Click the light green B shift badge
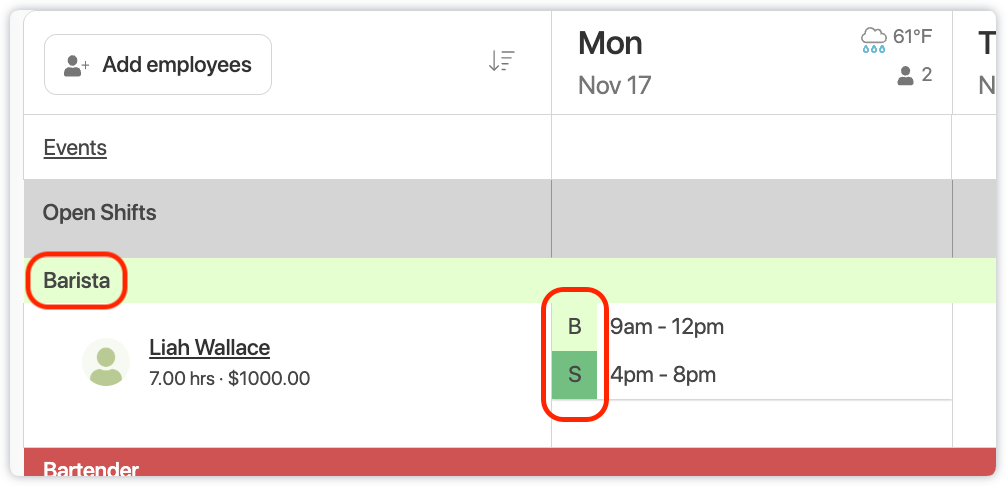1006x486 pixels. click(x=574, y=327)
